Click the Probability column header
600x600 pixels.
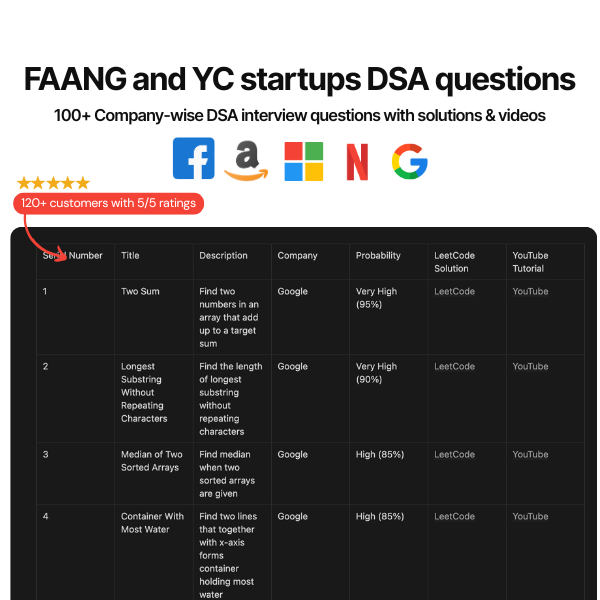378,256
